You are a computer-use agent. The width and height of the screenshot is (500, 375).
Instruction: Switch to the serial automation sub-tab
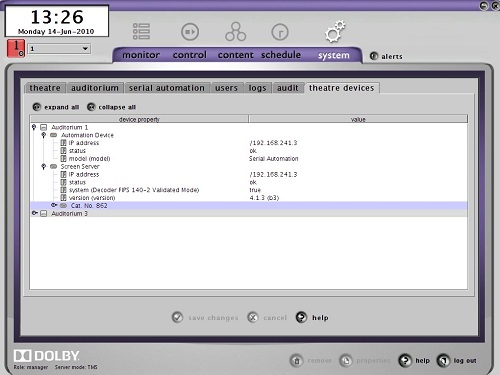tap(167, 88)
